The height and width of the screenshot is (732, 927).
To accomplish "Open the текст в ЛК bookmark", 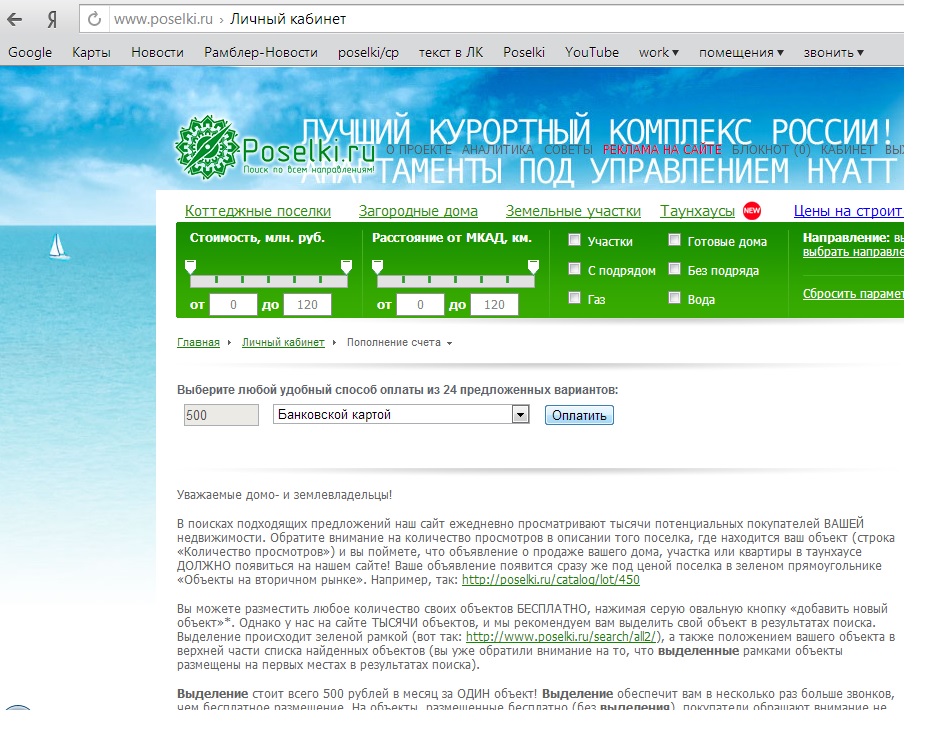I will pos(451,53).
